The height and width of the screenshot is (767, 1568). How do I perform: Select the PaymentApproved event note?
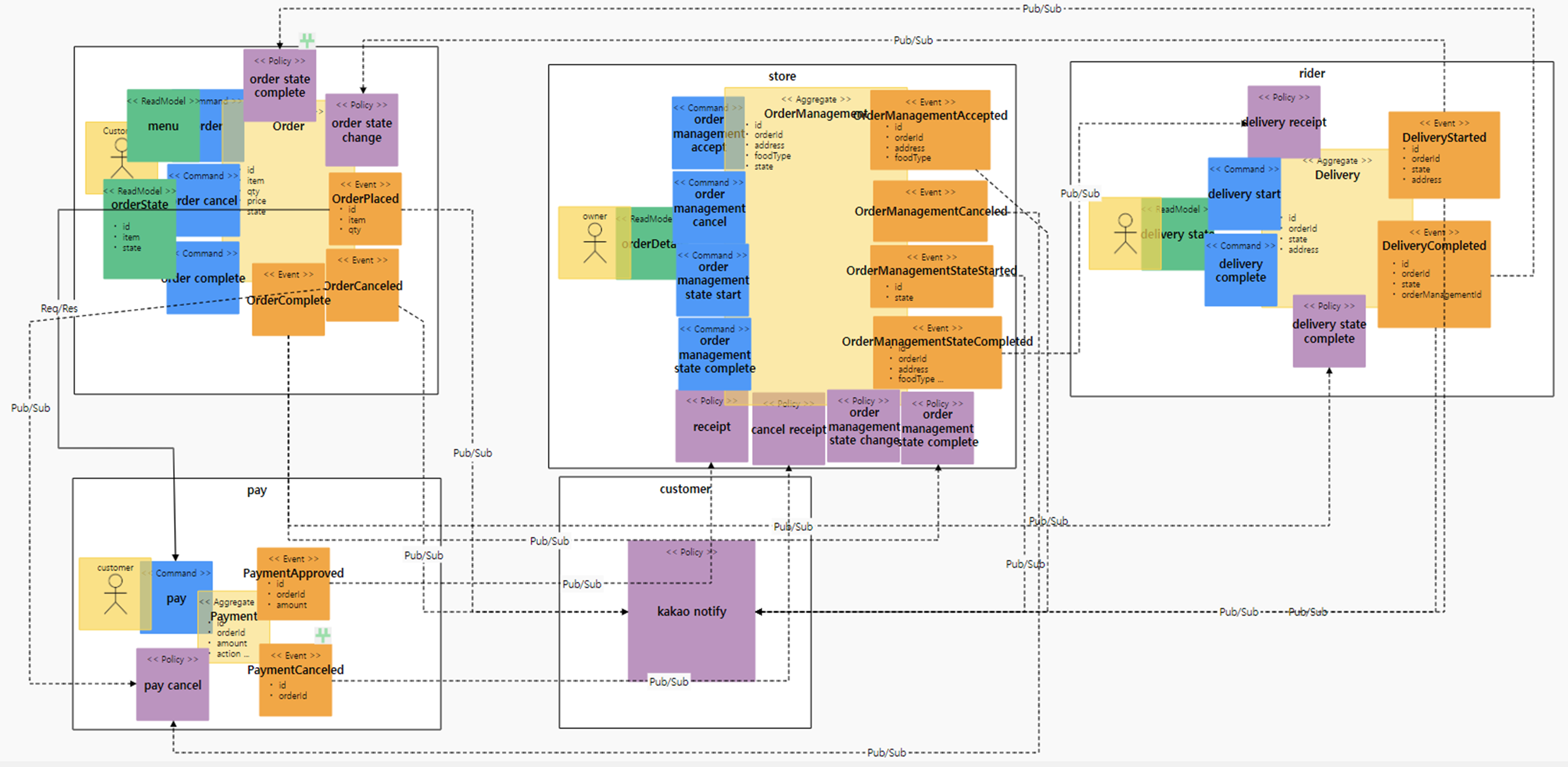[293, 584]
